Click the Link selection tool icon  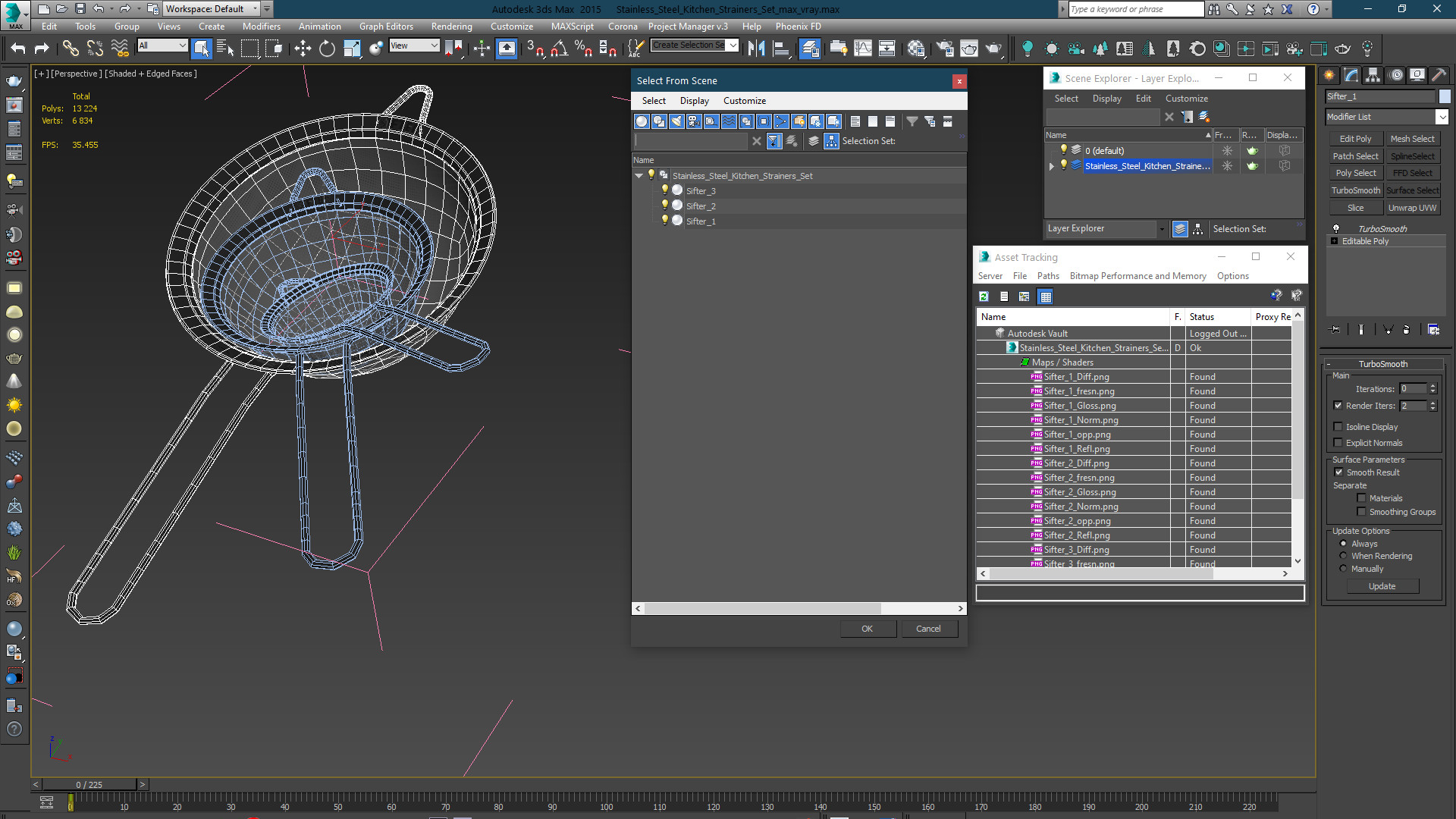pyautogui.click(x=71, y=49)
